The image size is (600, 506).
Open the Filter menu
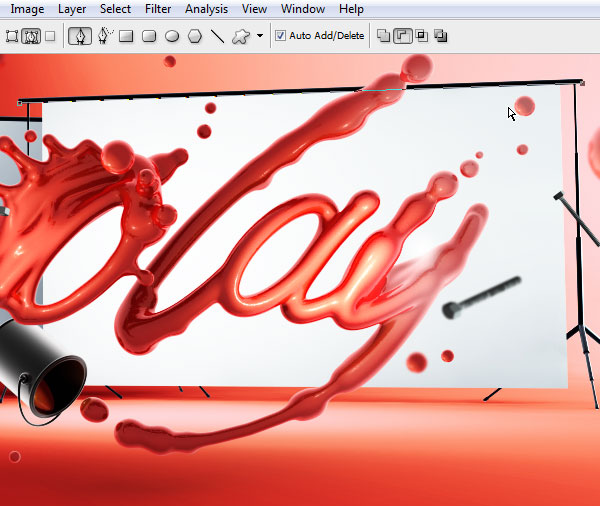[x=158, y=9]
